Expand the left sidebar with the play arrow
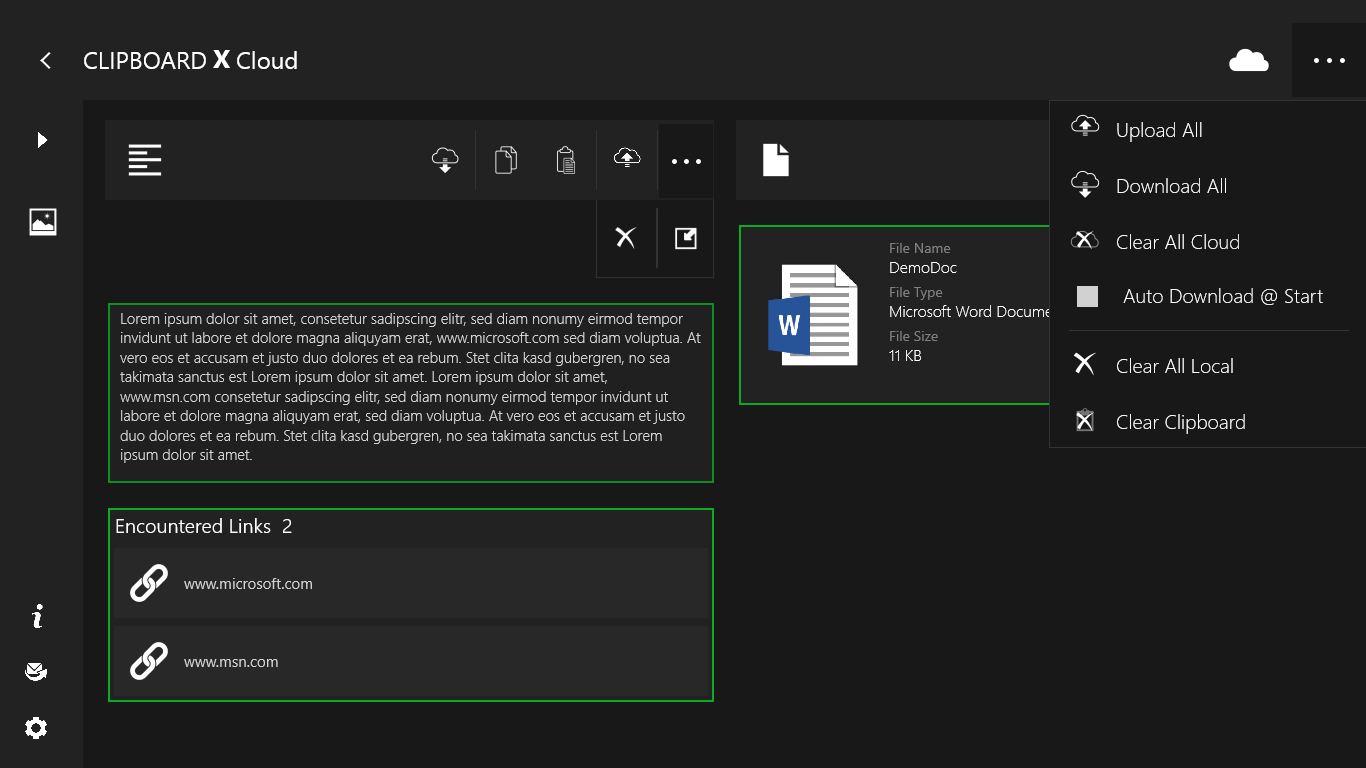Viewport: 1366px width, 768px height. pyautogui.click(x=42, y=140)
